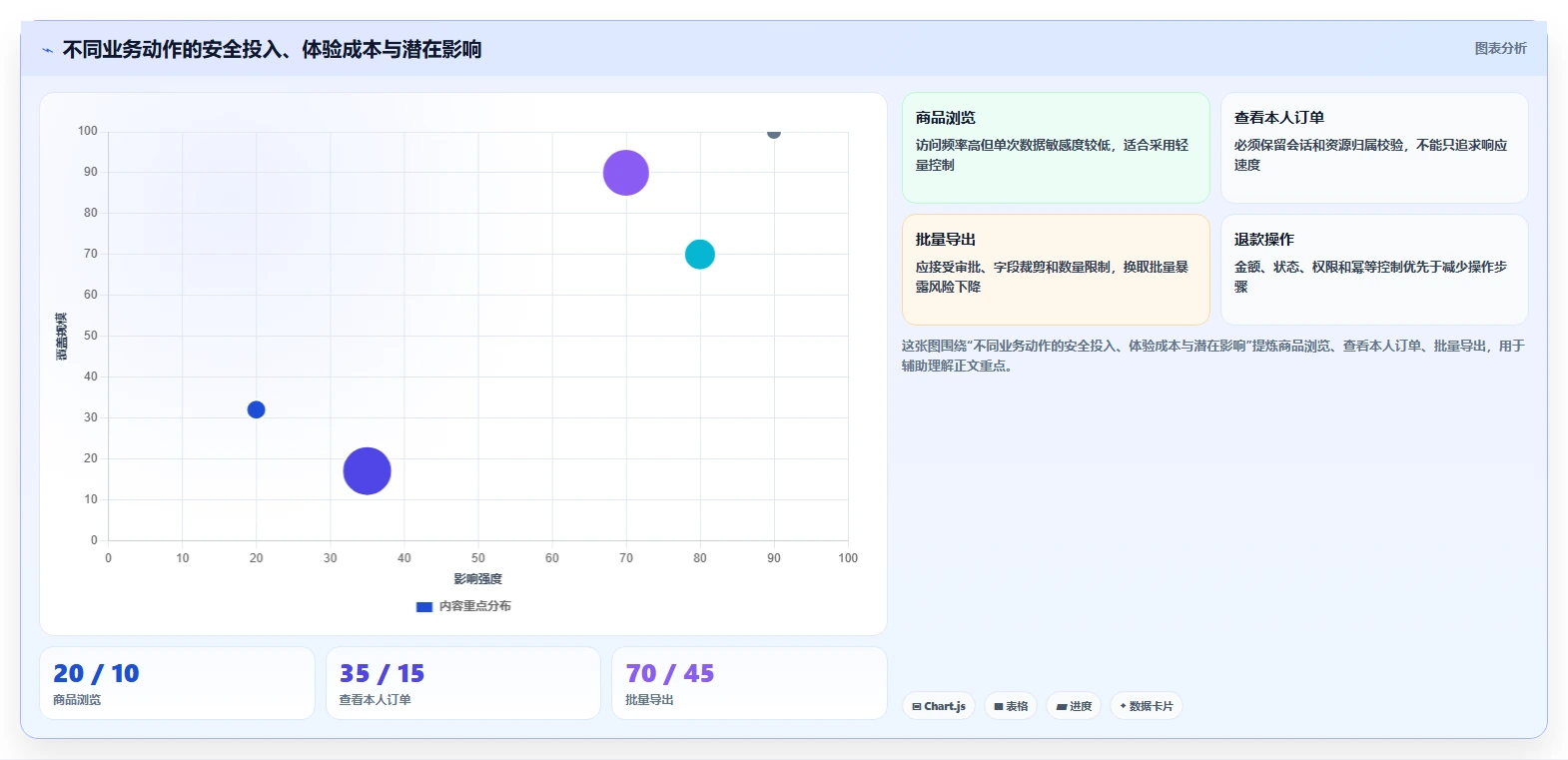Click the y-axis tick label 100
Viewport: 1568px width, 760px height.
pyautogui.click(x=88, y=131)
